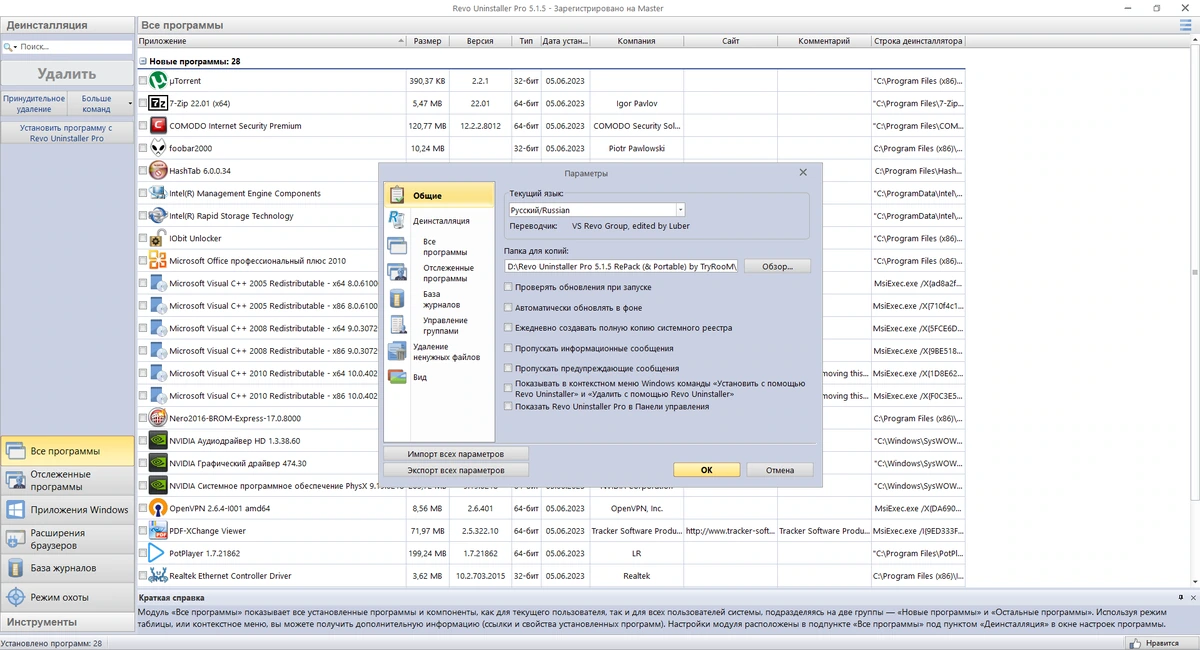Click the Общие clipboard icon in Параметры
This screenshot has width=1200, height=650.
pos(397,195)
